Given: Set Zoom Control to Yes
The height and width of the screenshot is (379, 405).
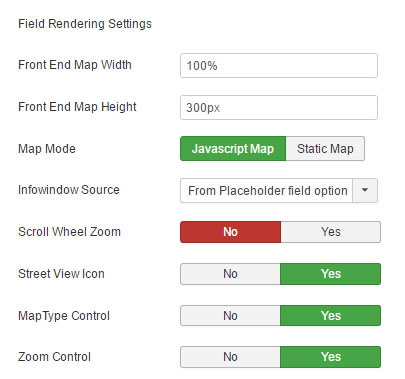Looking at the screenshot, I should click(331, 357).
